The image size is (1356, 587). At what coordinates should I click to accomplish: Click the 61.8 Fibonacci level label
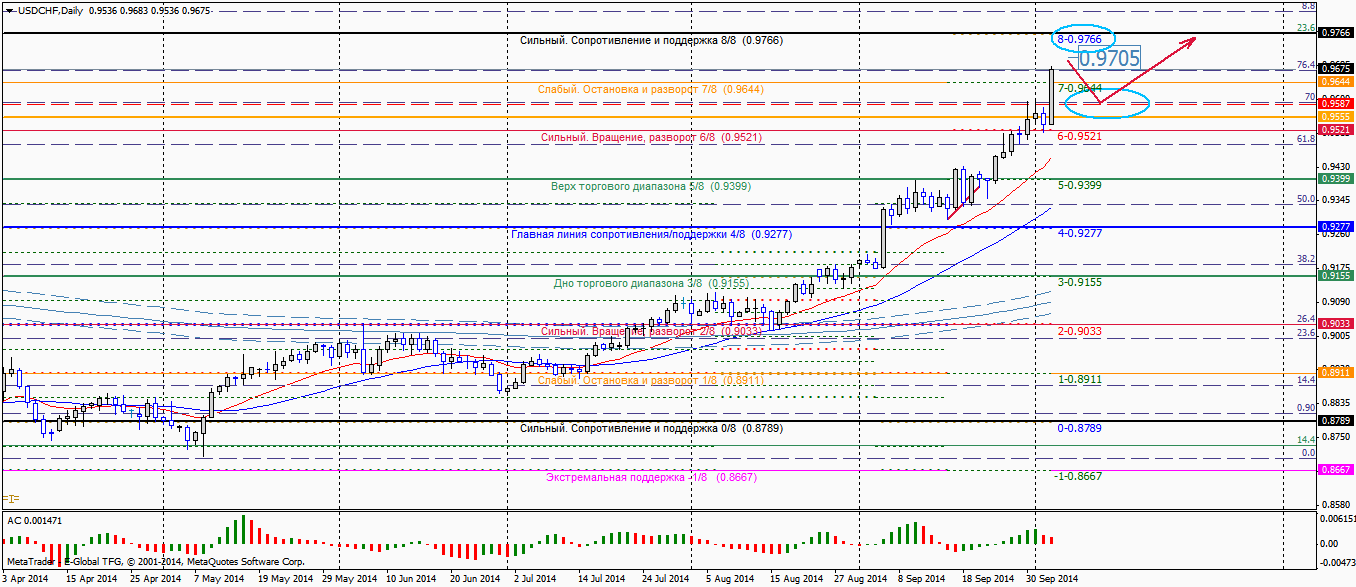pos(1305,140)
